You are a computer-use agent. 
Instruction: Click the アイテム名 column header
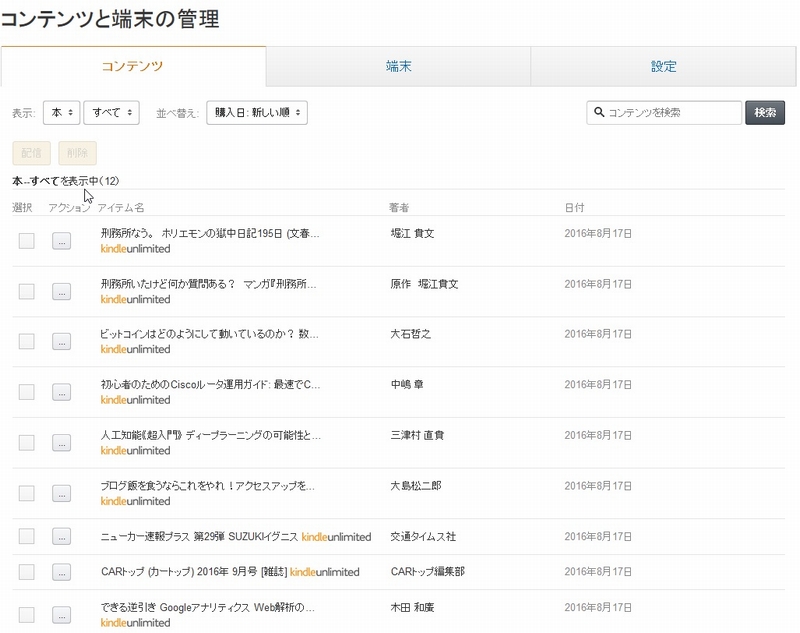121,208
